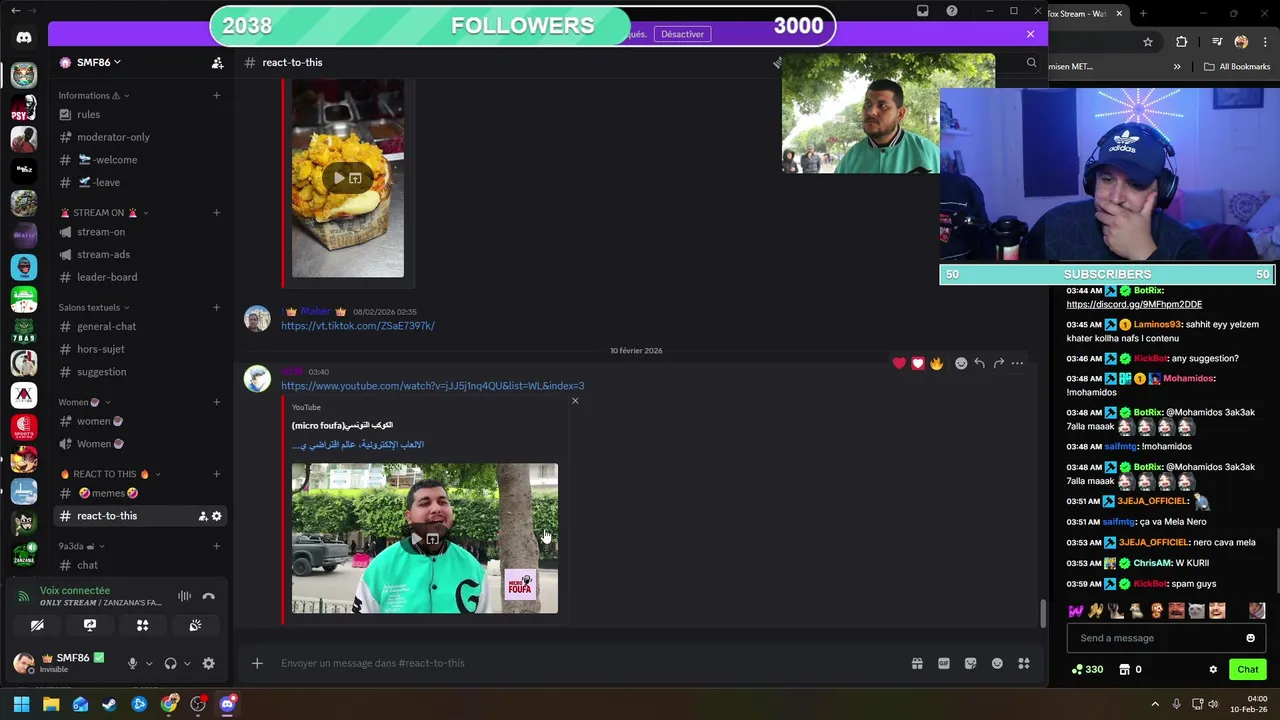Open the BotRix discord.gg invite link
Viewport: 1280px width, 720px height.
(1134, 304)
